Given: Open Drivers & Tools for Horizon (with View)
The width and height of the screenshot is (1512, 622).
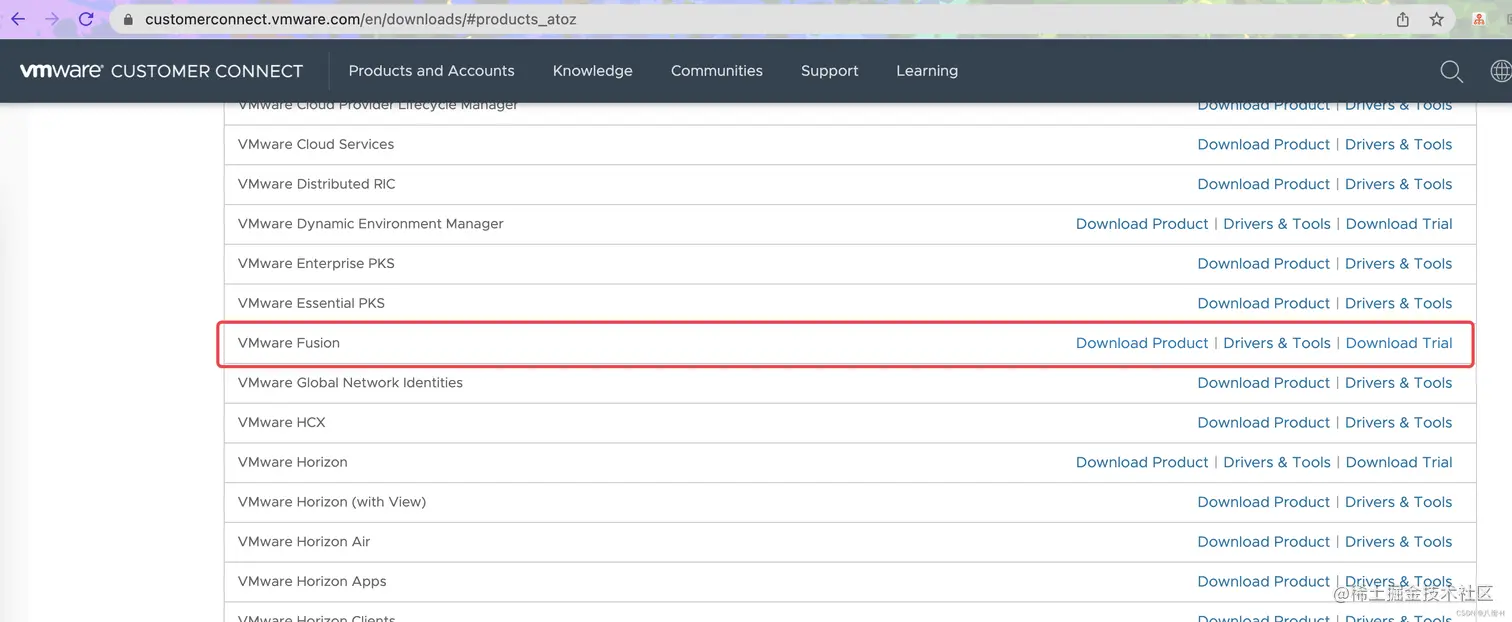Looking at the screenshot, I should (1398, 502).
